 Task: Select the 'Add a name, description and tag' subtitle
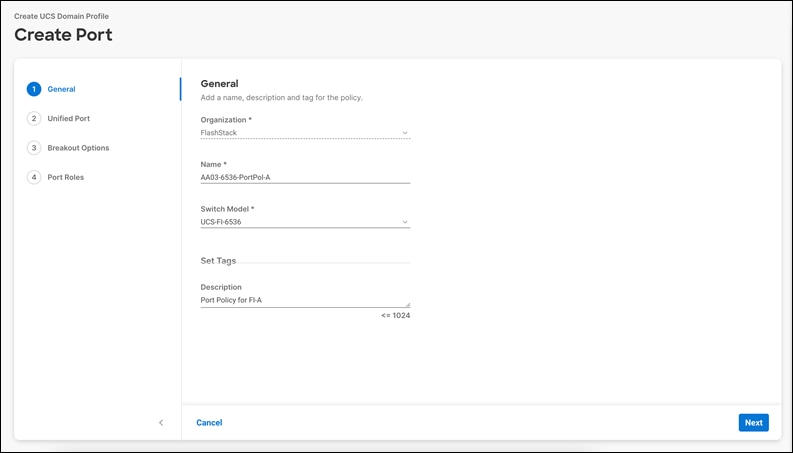(x=281, y=98)
